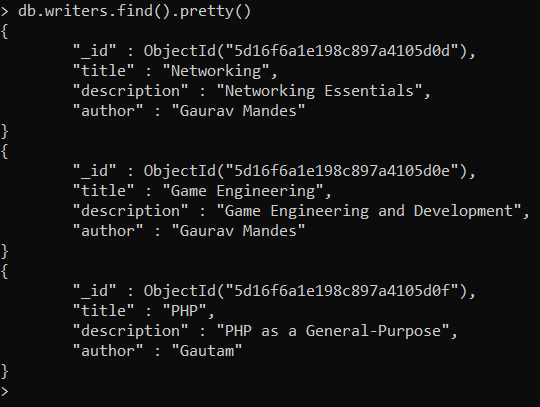Click the "Game Engineering" title value

click(242, 191)
